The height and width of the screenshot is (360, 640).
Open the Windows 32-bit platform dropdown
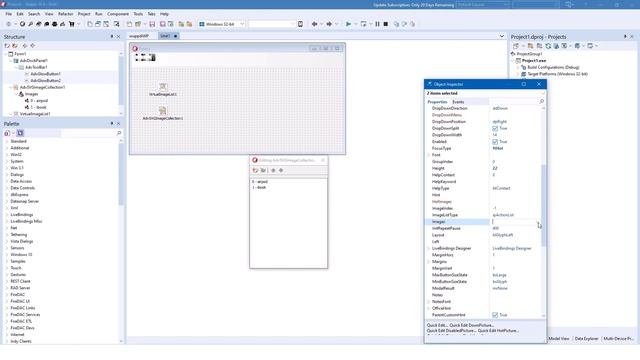point(242,24)
